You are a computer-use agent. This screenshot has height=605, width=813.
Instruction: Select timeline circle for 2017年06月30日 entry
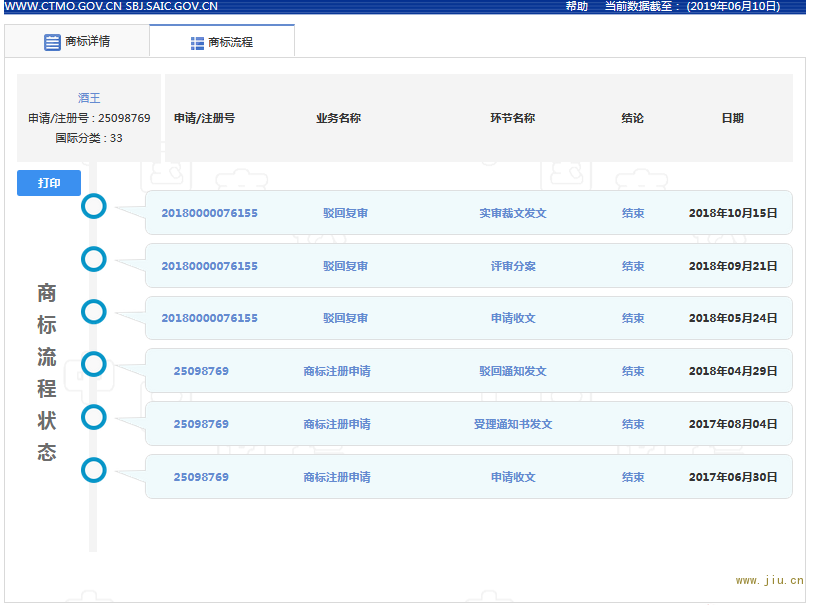coord(94,470)
